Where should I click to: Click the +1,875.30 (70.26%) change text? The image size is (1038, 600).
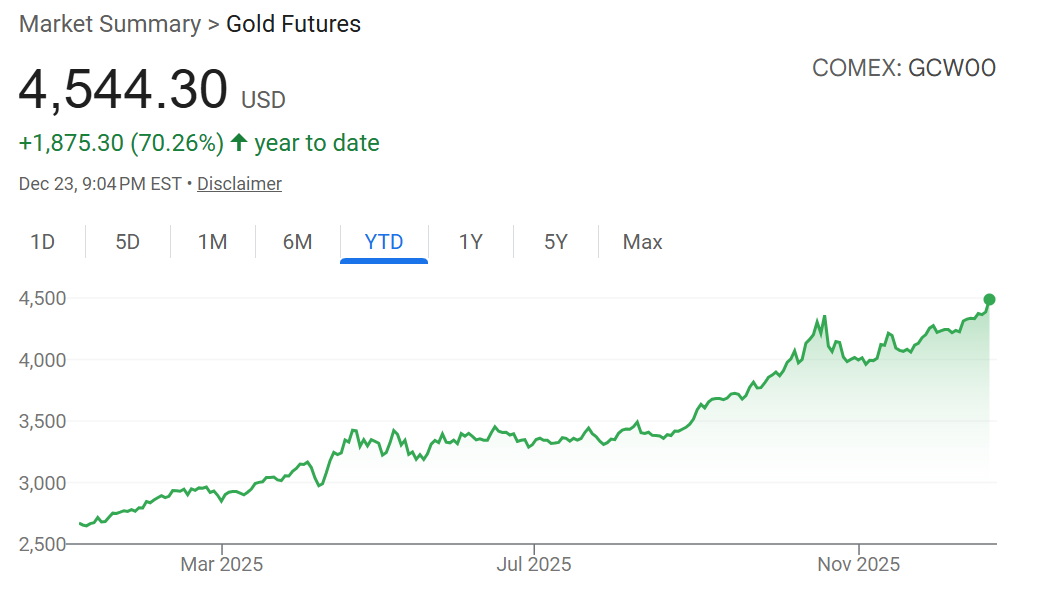point(121,143)
